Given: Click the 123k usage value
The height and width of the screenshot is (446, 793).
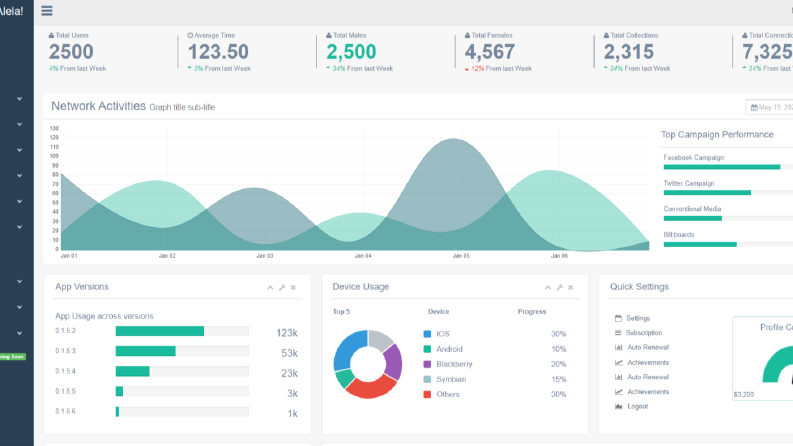Looking at the screenshot, I should tap(287, 333).
